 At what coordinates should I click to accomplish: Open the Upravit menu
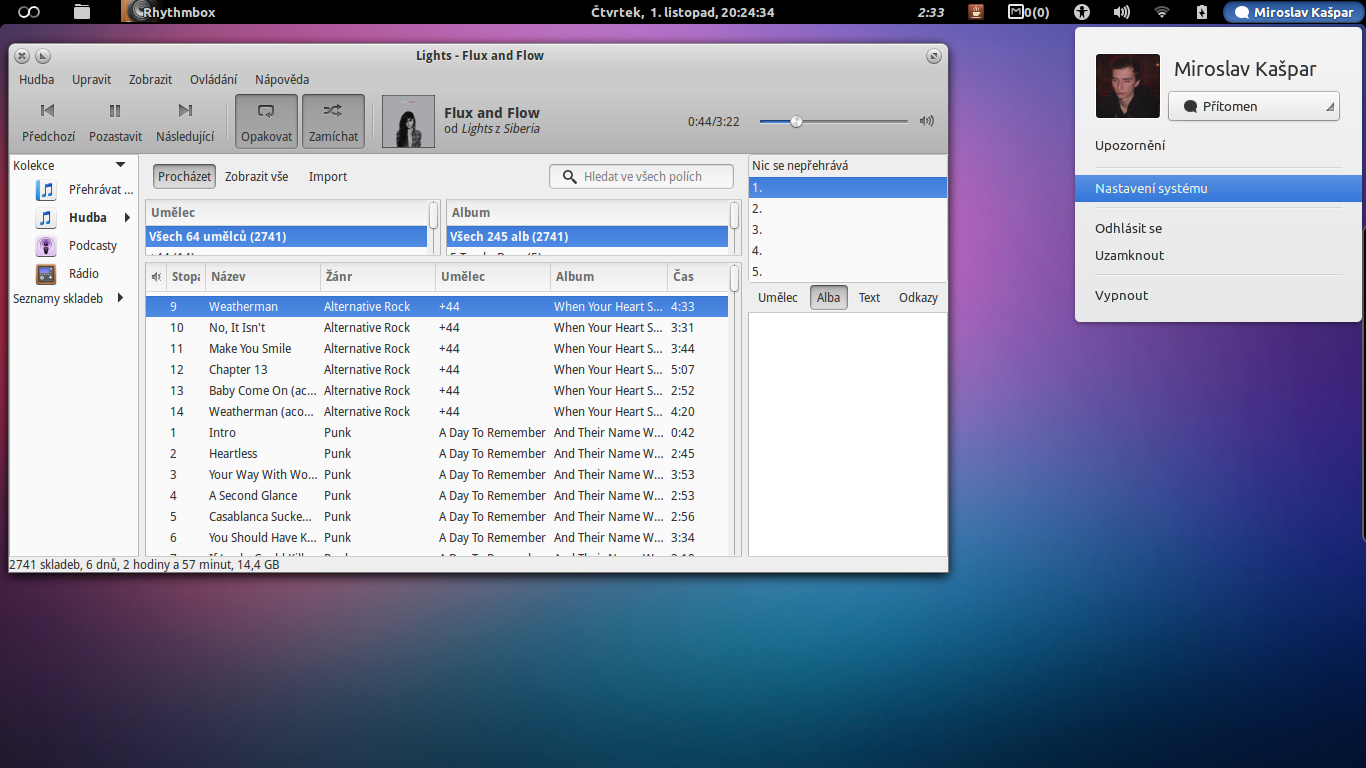coord(91,79)
